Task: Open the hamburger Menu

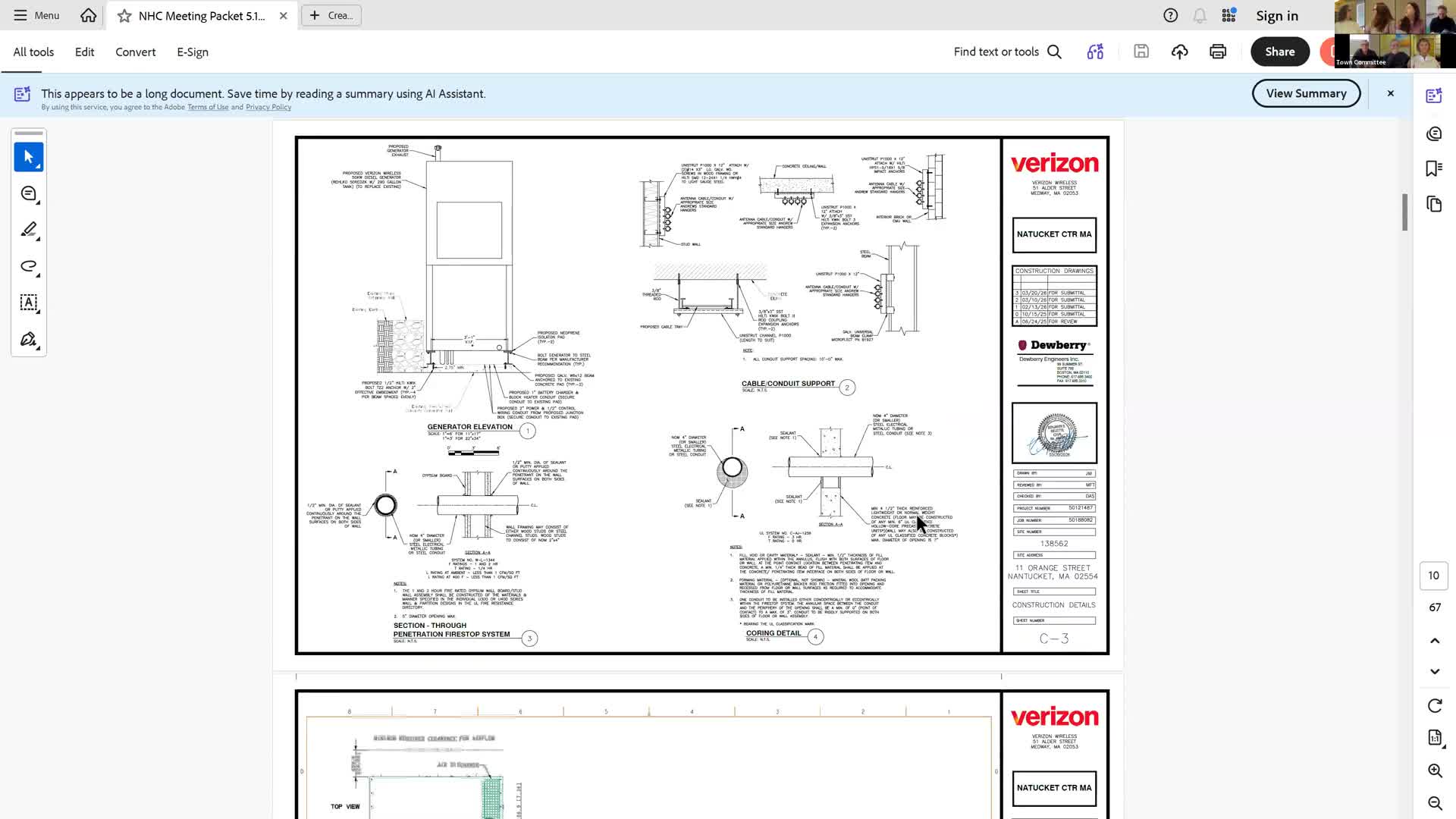Action: click(x=36, y=15)
